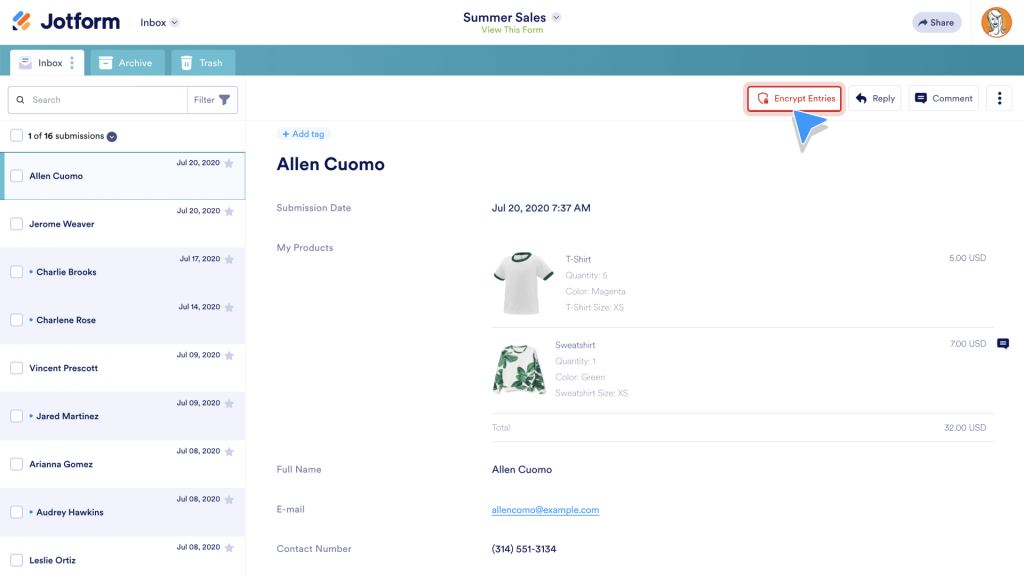This screenshot has height=576, width=1024.
Task: Click the Encrypt Entries shield icon
Action: pos(761,98)
